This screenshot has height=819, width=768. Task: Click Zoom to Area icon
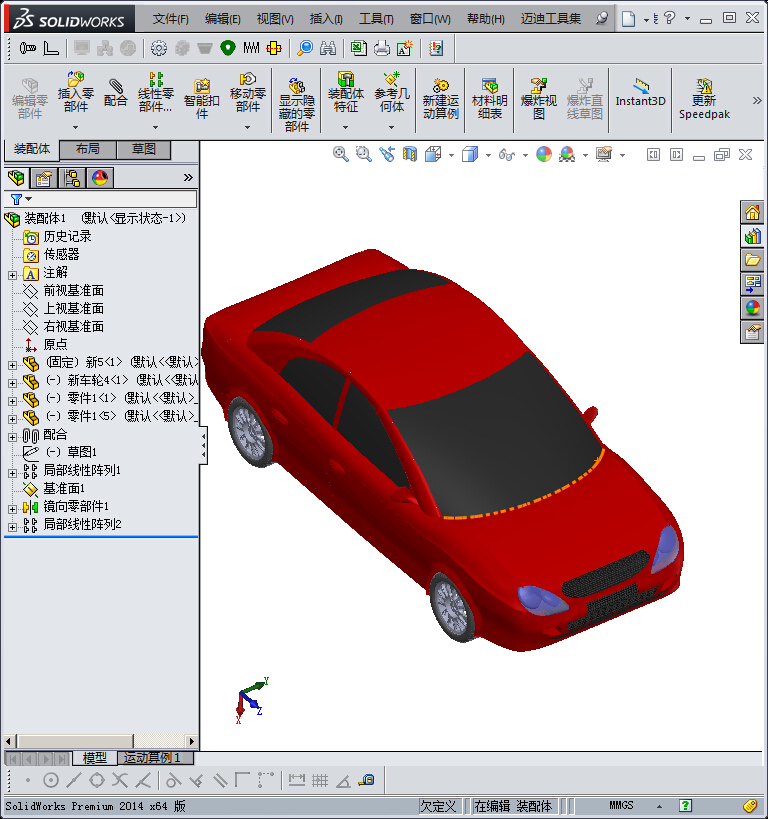pos(364,154)
